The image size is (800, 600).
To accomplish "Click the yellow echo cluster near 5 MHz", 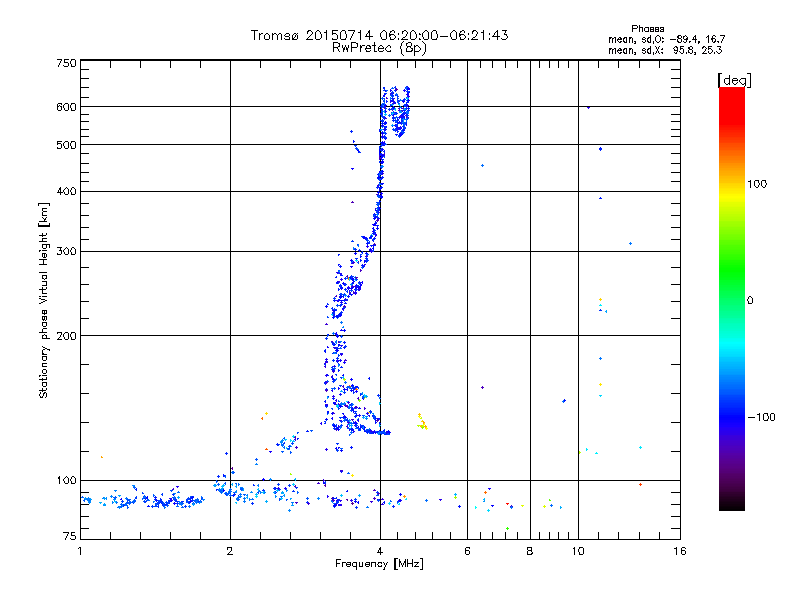I will (422, 422).
